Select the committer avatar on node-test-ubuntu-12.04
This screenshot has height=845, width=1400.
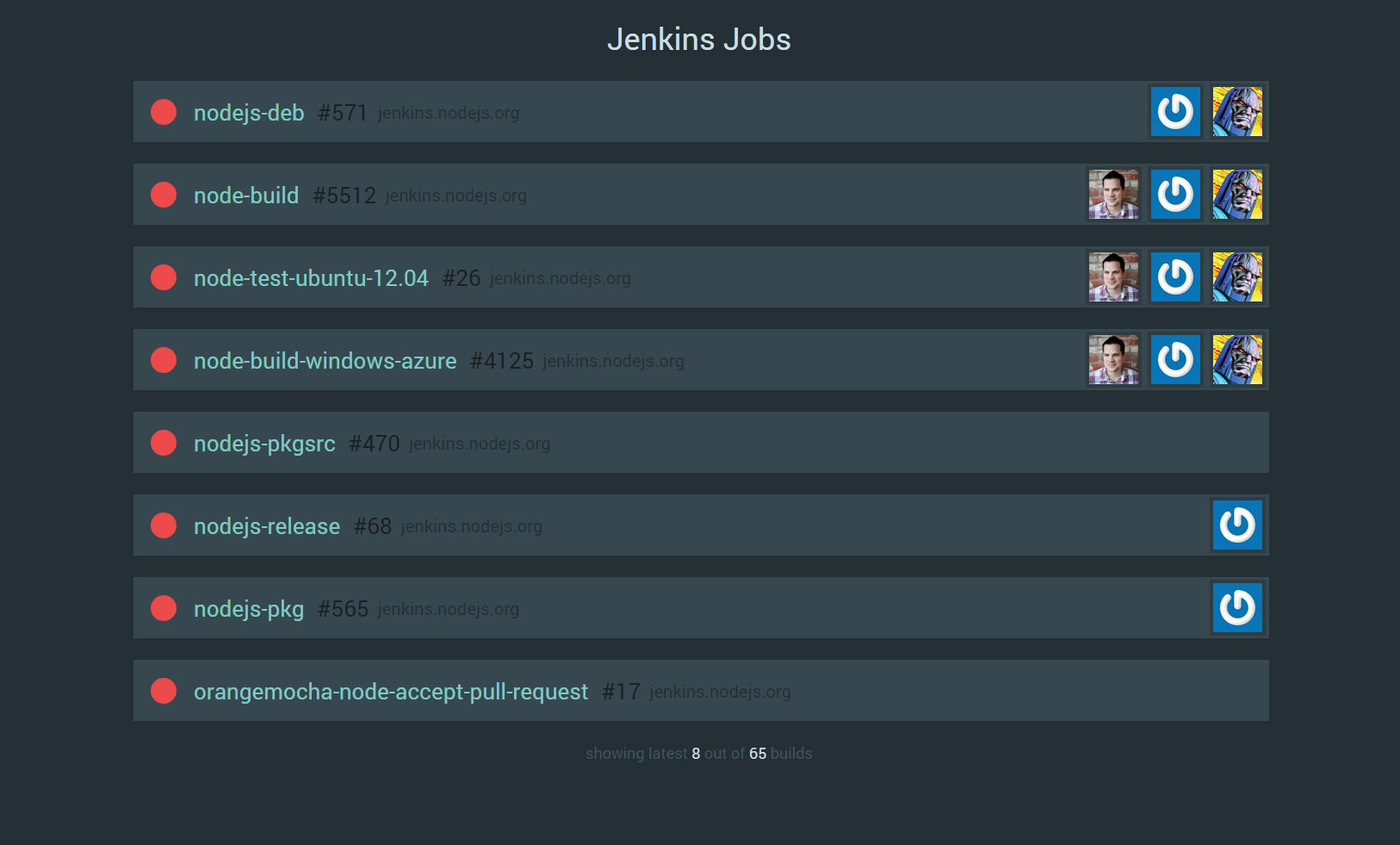1113,277
